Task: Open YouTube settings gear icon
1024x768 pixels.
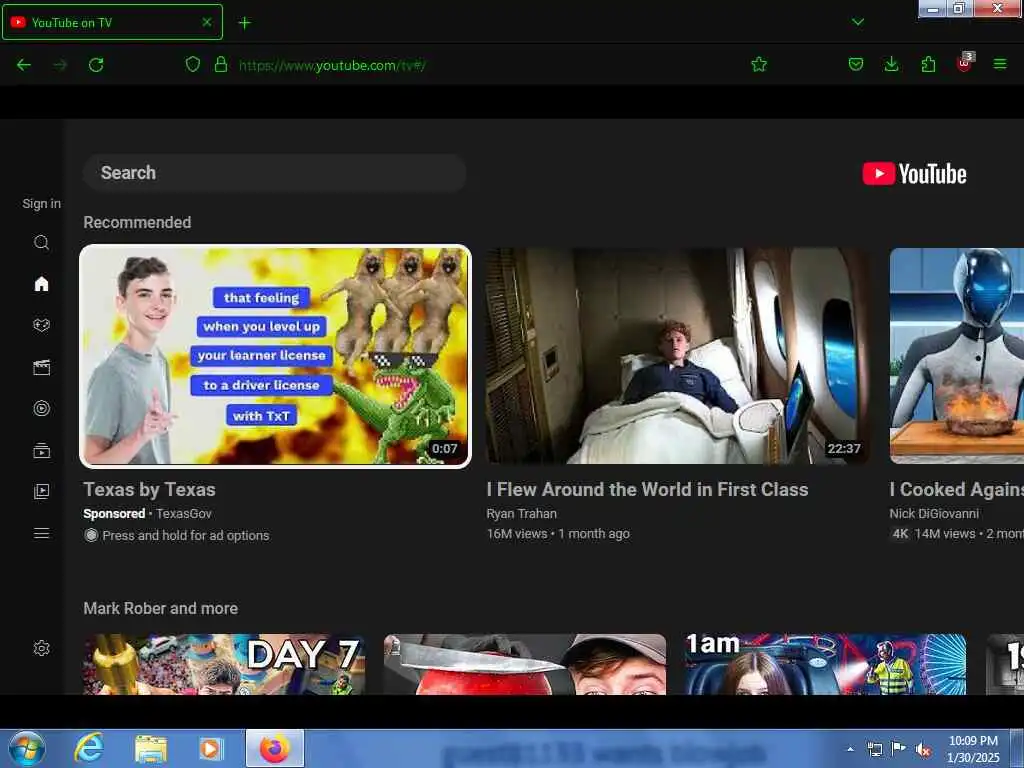Action: [41, 648]
